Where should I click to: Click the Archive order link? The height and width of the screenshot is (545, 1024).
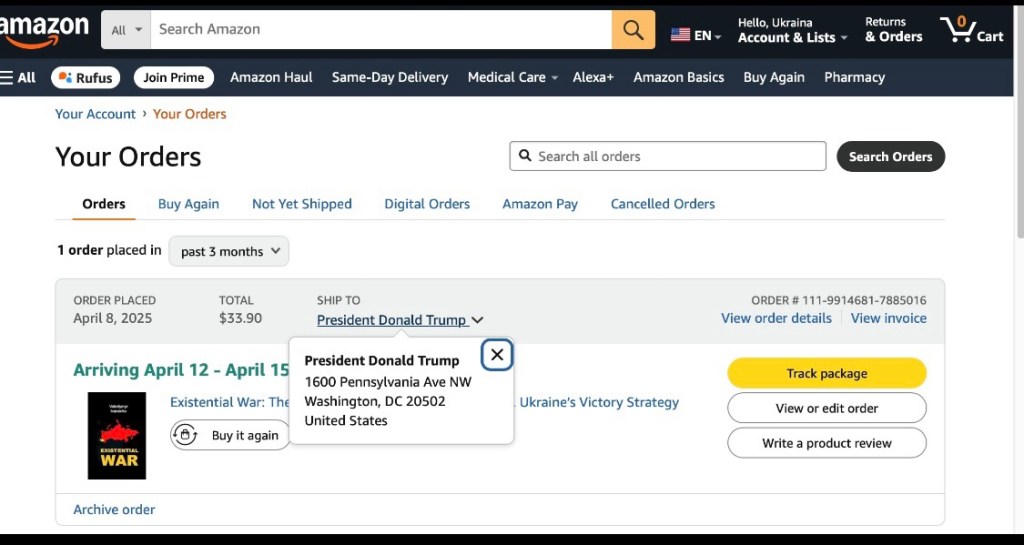click(x=114, y=510)
